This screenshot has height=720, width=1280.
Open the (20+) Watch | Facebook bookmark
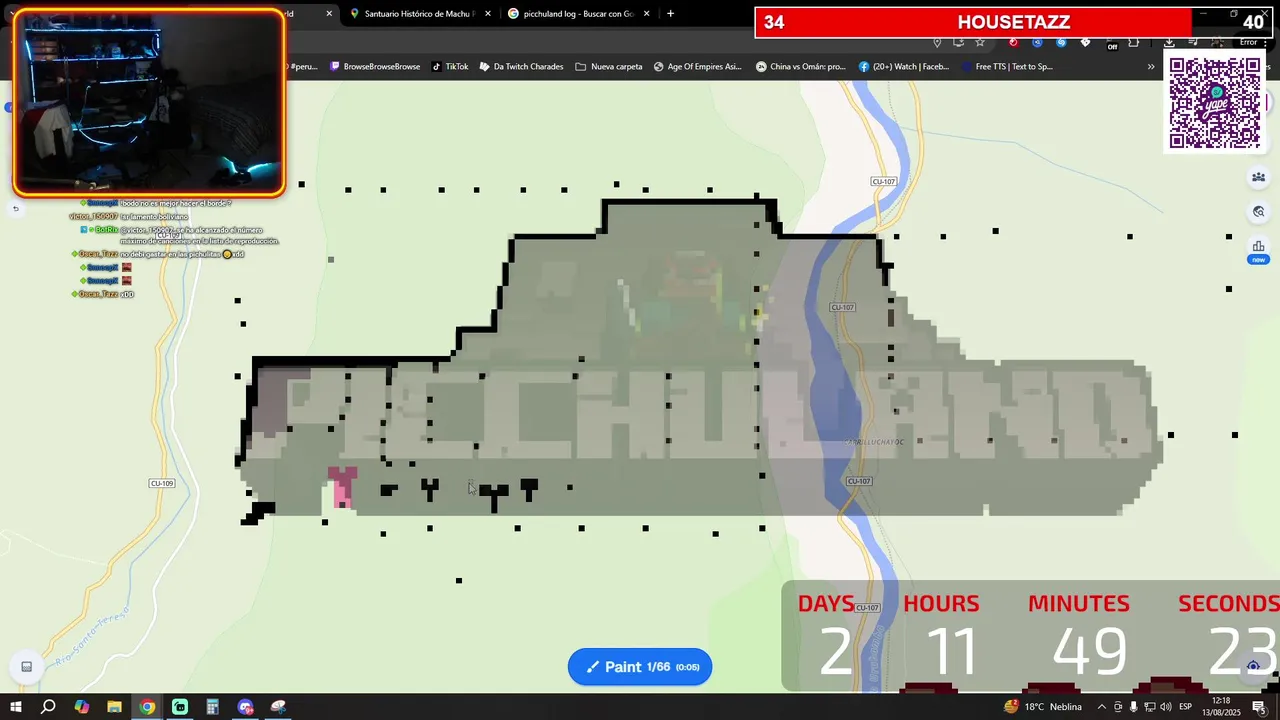pyautogui.click(x=904, y=67)
